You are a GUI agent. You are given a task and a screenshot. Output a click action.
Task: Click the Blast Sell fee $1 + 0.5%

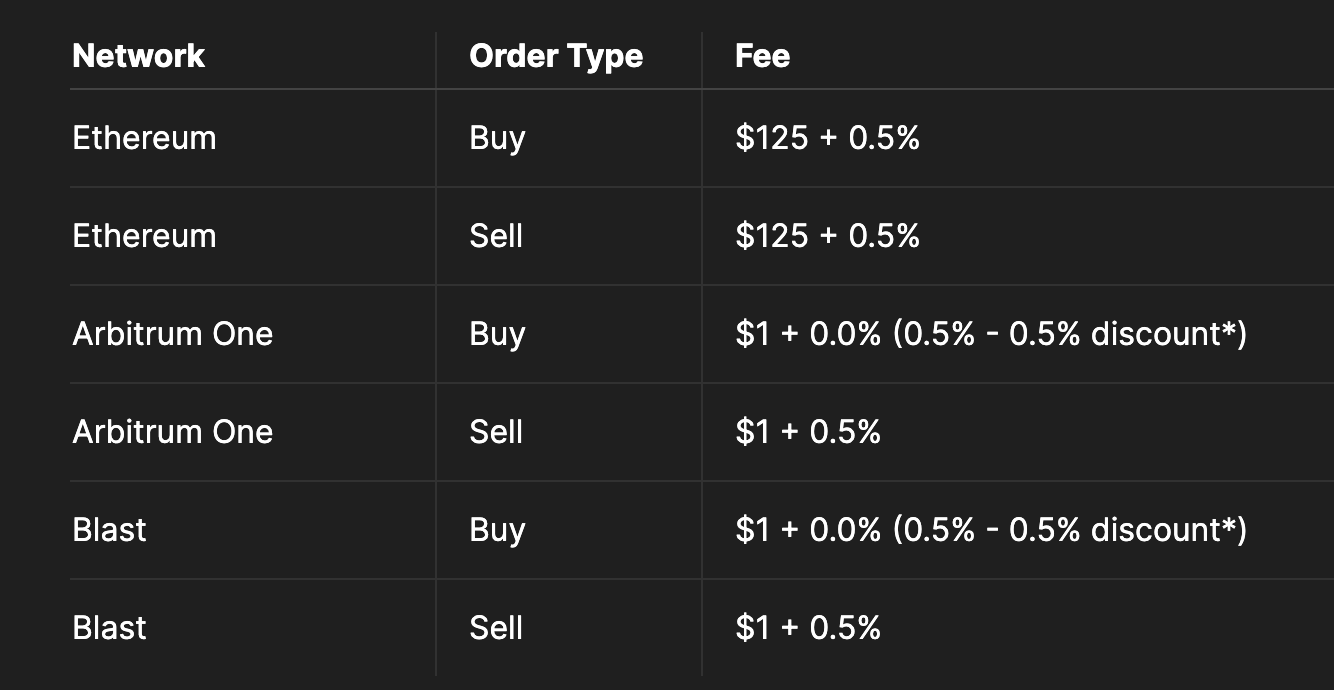pos(807,628)
